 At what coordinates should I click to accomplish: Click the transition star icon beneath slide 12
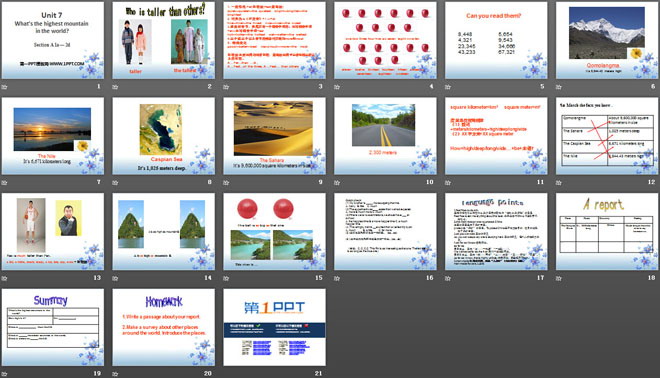559,183
